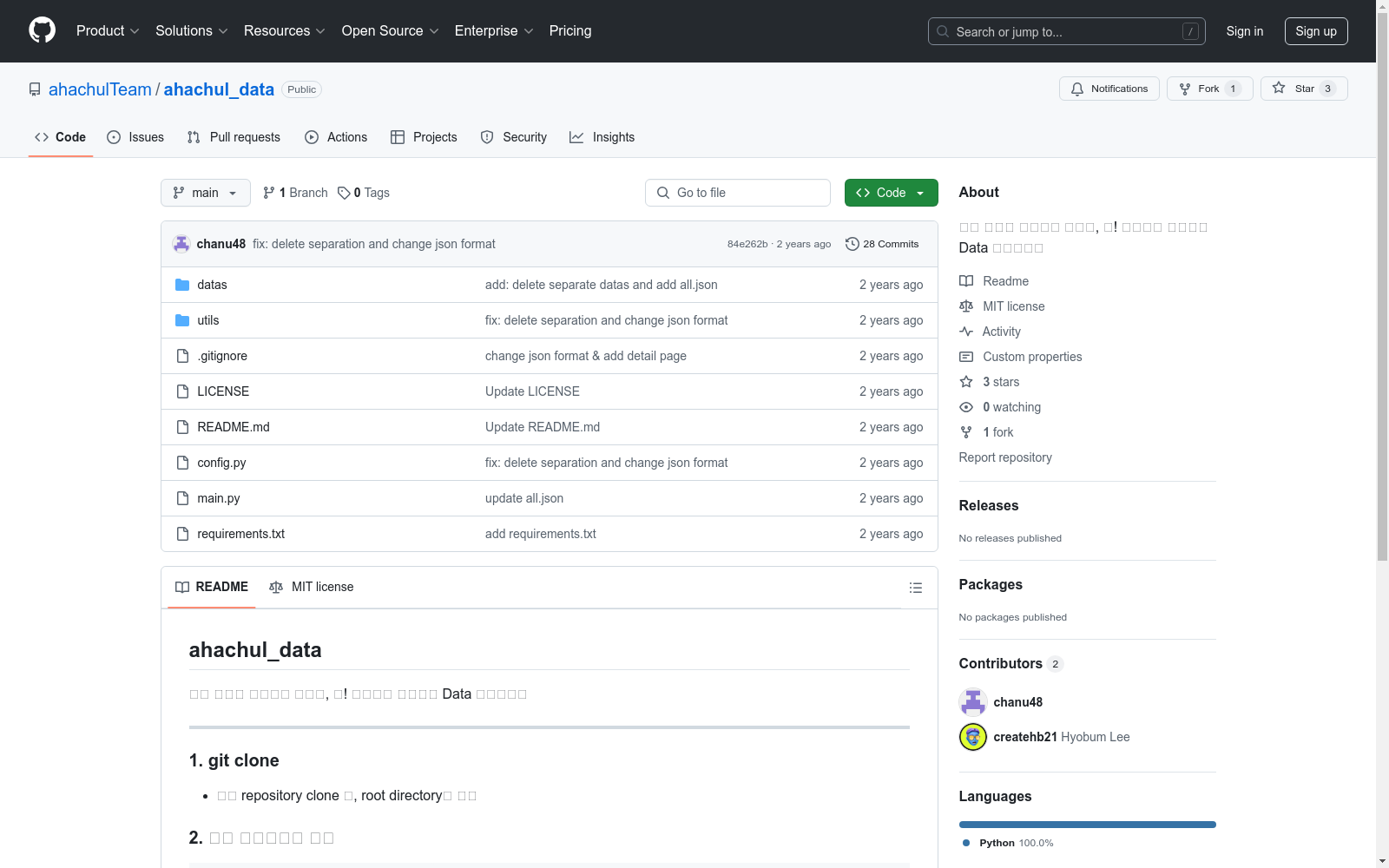Open the GitHub home logo
This screenshot has height=868, width=1389.
[x=42, y=30]
